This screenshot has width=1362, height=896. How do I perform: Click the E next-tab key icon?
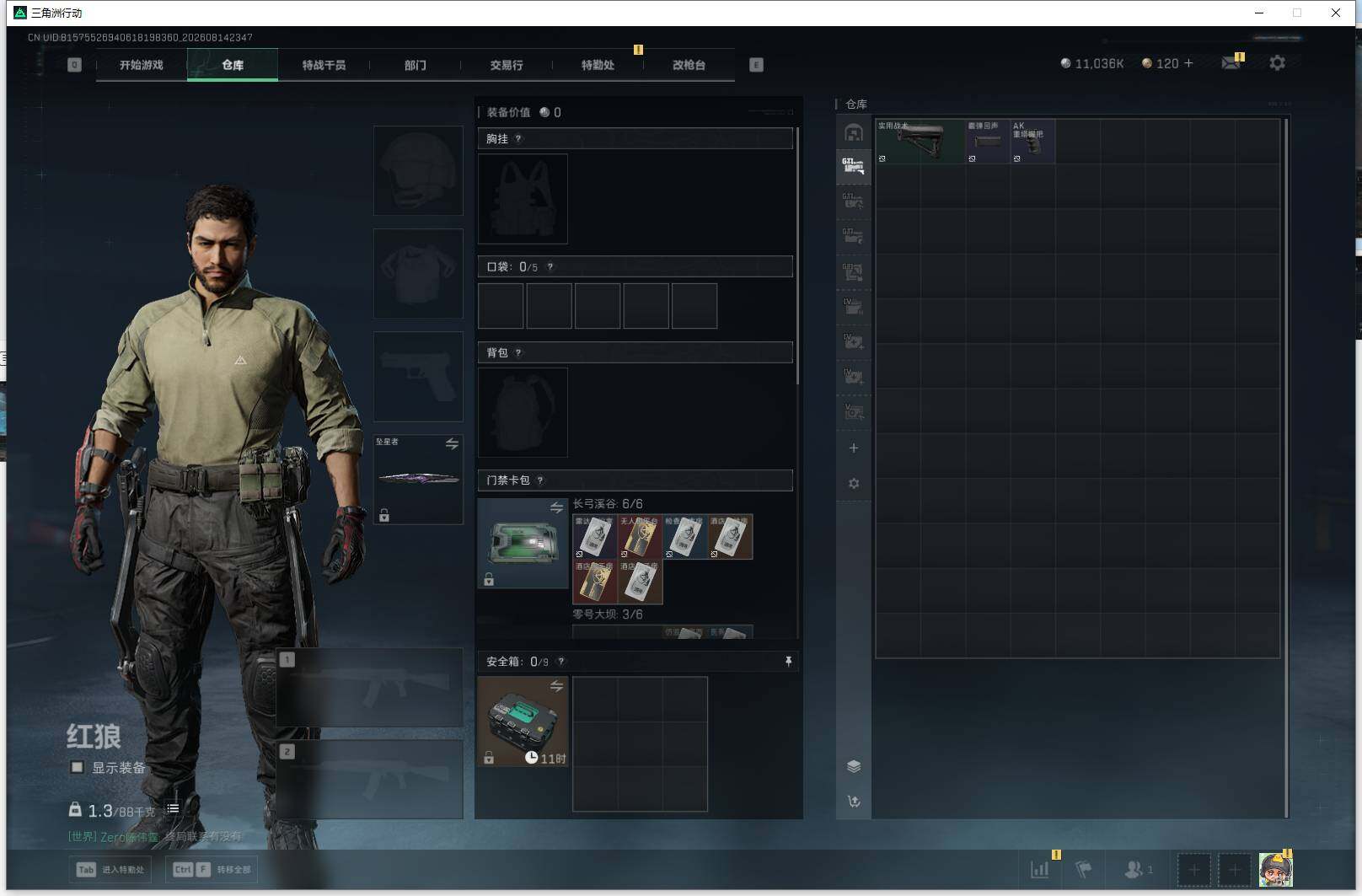(x=756, y=65)
